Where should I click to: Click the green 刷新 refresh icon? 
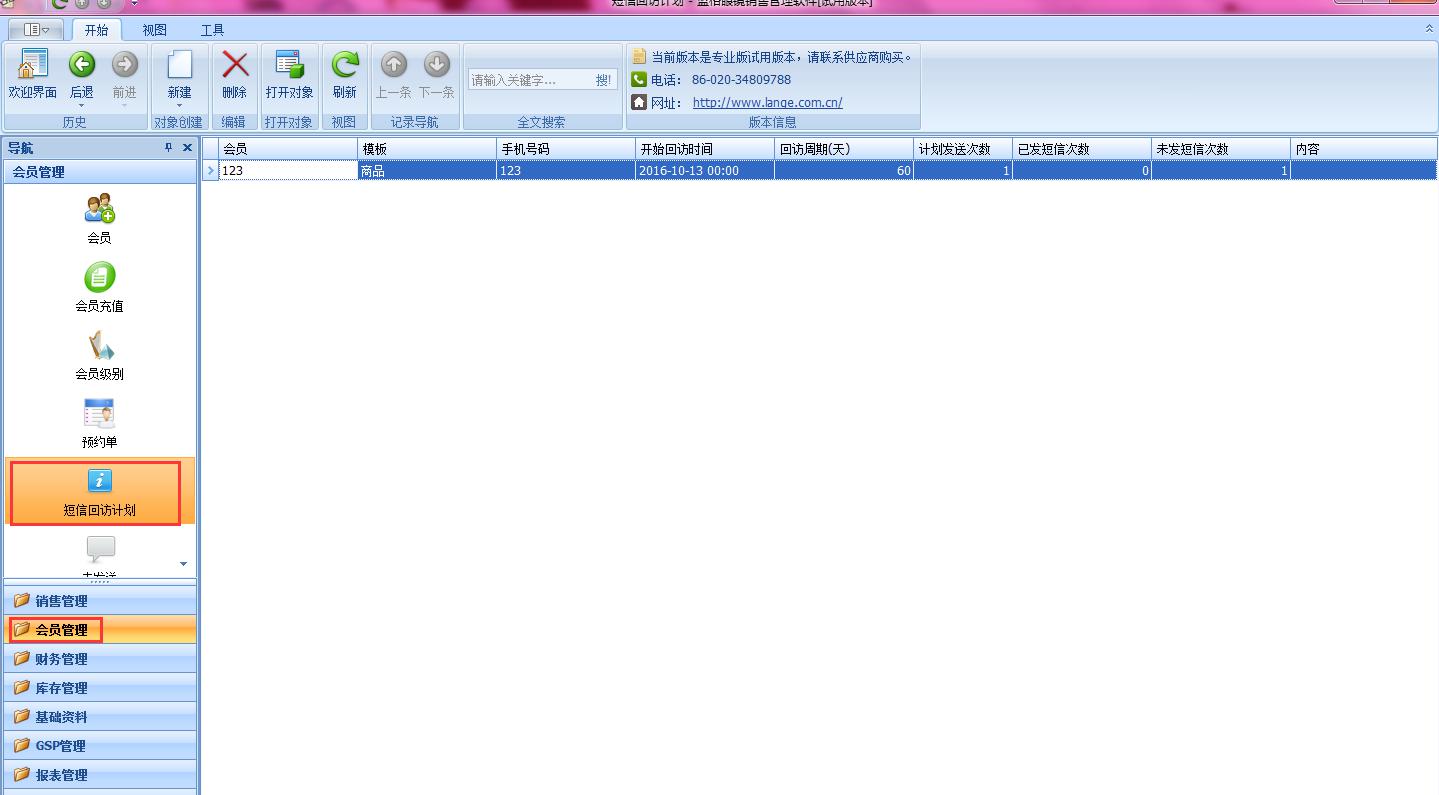coord(345,66)
